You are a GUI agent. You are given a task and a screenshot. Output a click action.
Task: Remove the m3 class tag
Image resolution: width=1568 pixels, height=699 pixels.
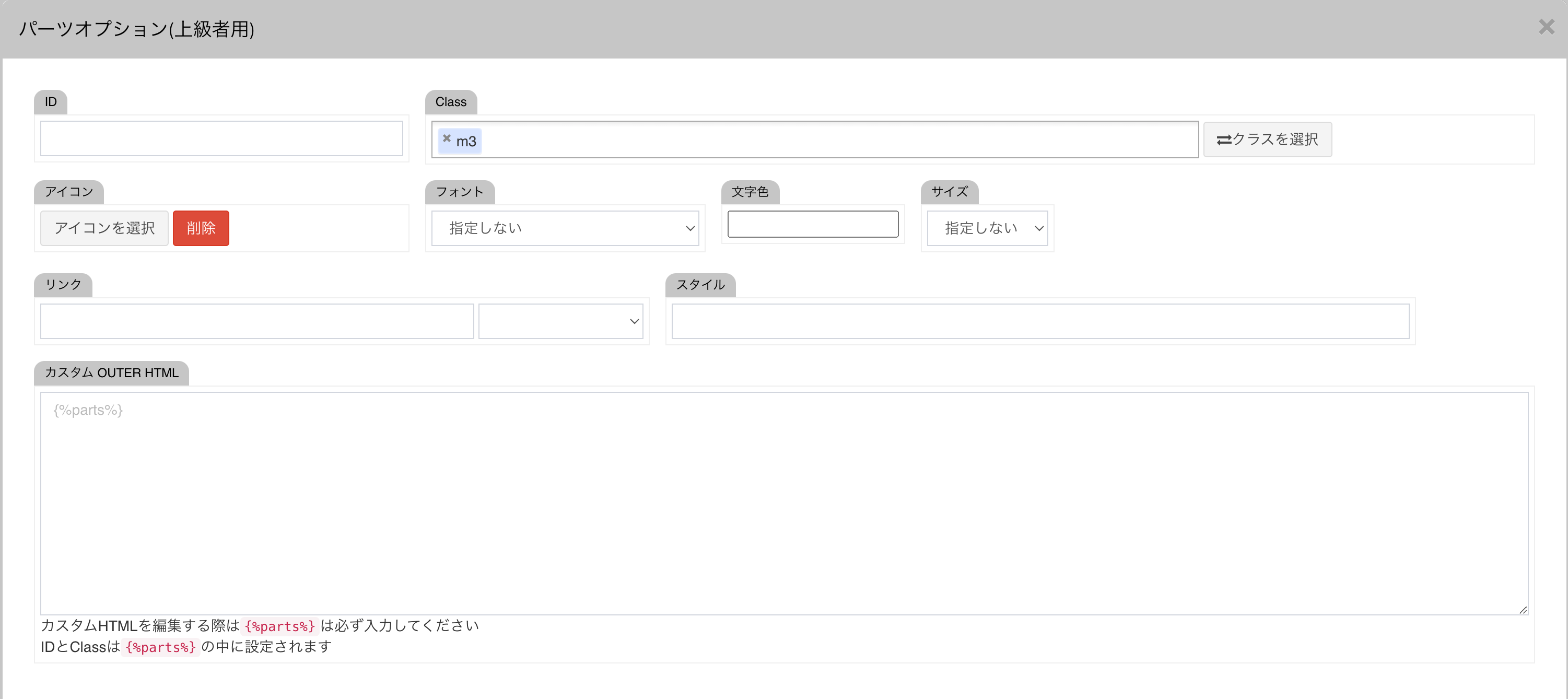[x=447, y=138]
